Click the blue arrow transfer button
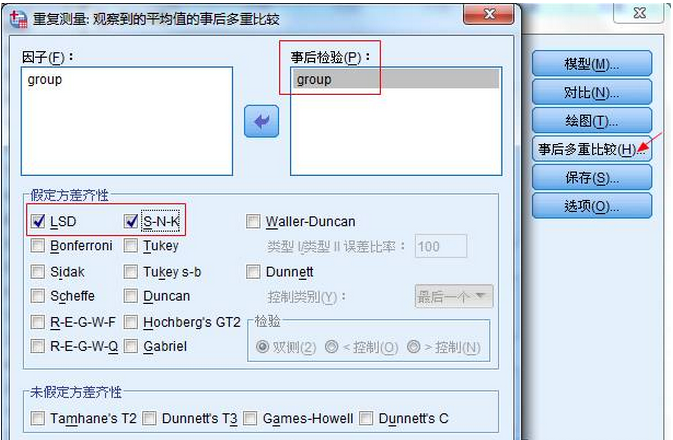 click(261, 122)
